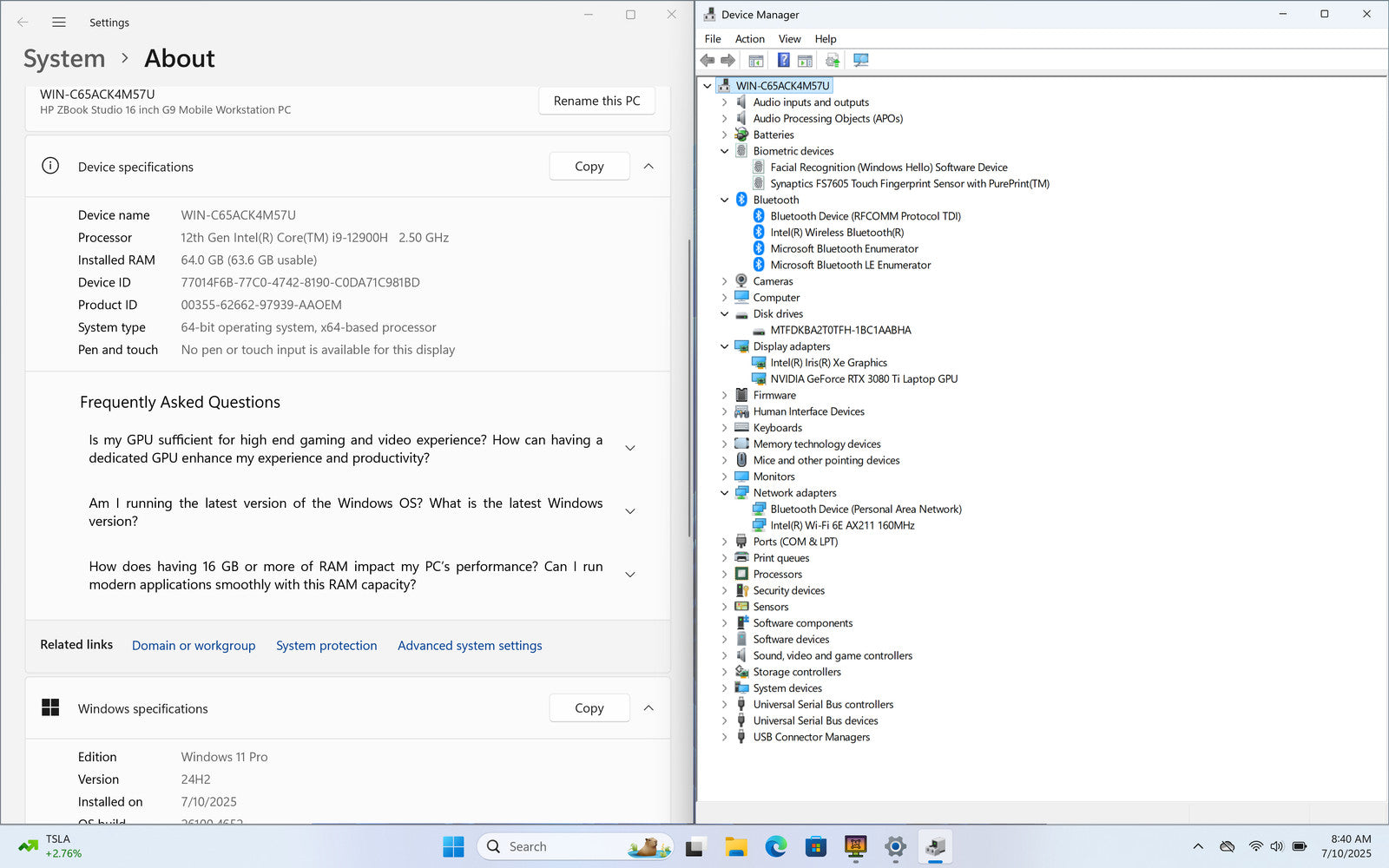Toggle the Show/Hide Action Pane icon
The image size is (1389, 868).
coord(805,60)
